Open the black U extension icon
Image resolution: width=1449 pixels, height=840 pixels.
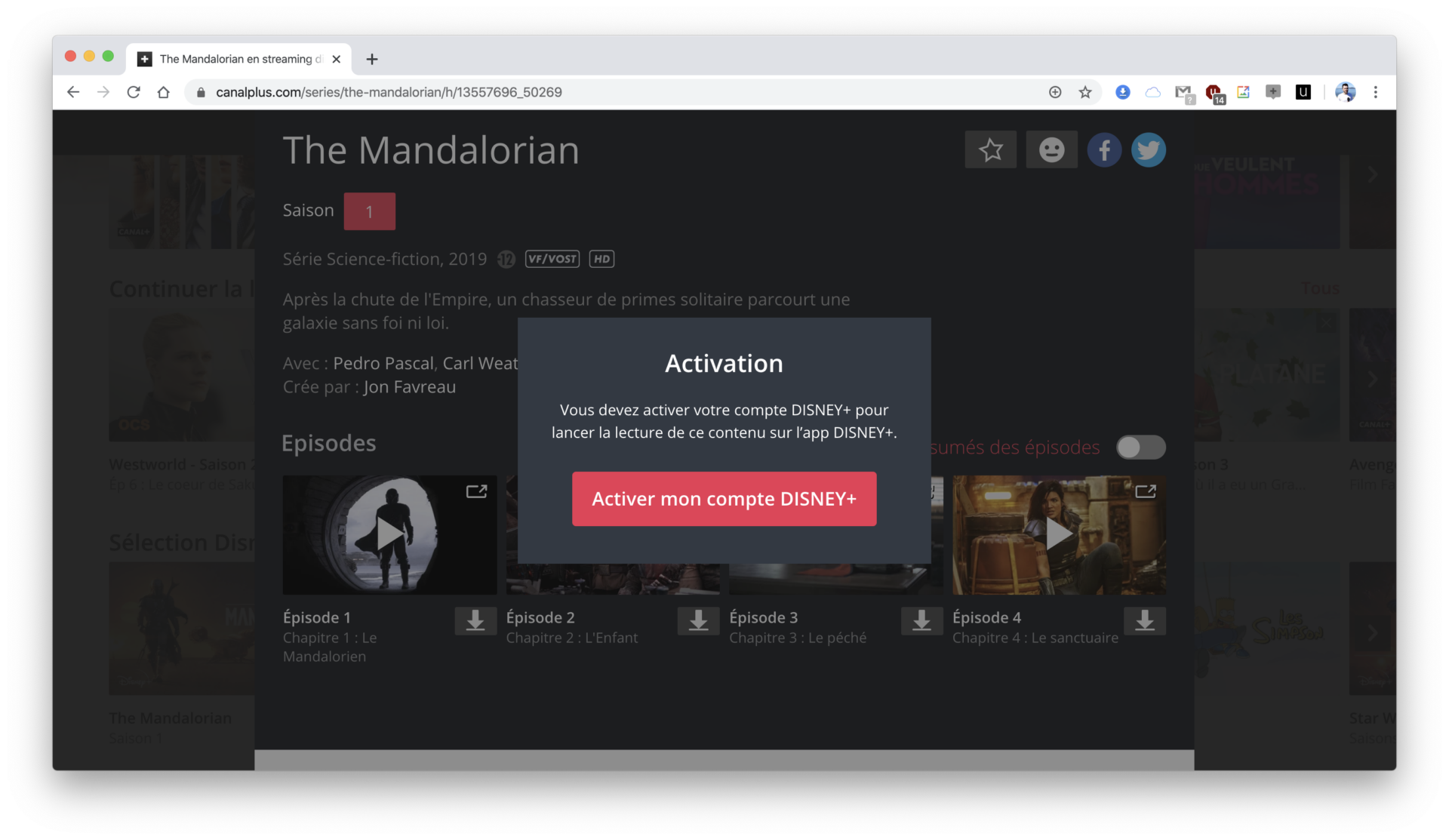1303,92
